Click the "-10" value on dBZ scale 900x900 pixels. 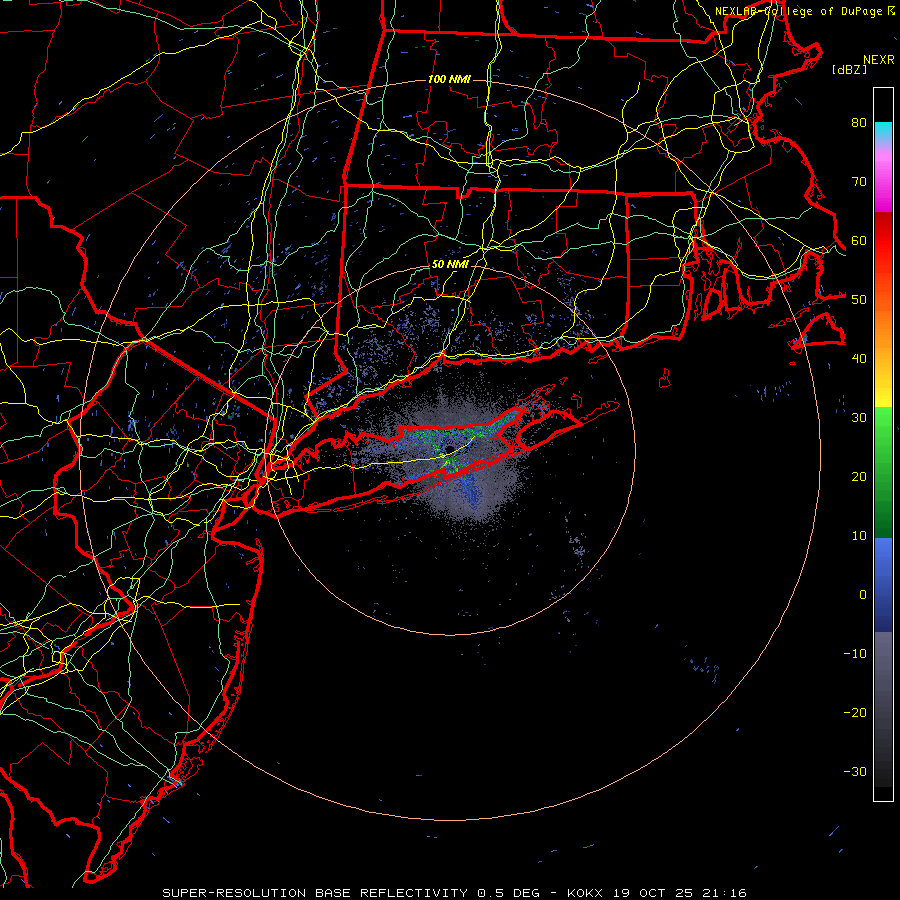pos(855,654)
